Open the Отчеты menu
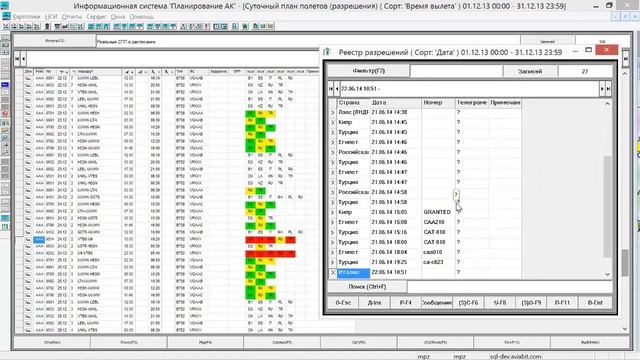This screenshot has width=640, height=360. 72,17
